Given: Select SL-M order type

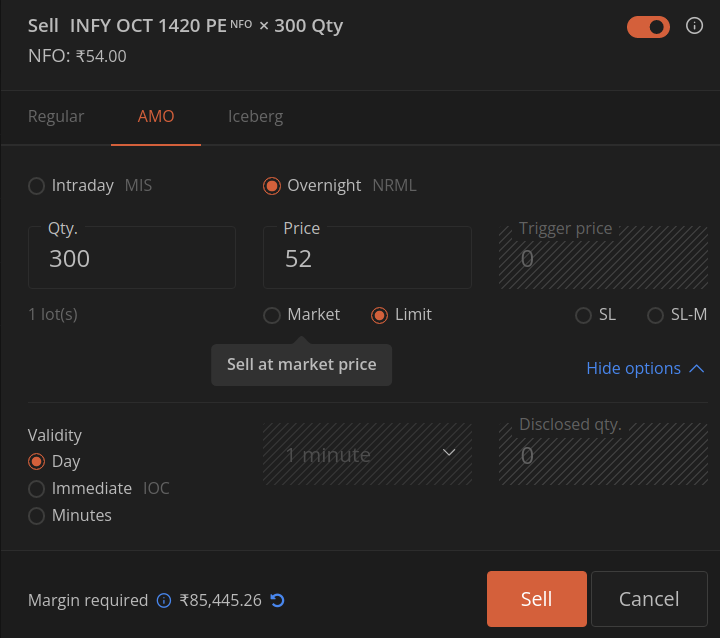Looking at the screenshot, I should [656, 315].
